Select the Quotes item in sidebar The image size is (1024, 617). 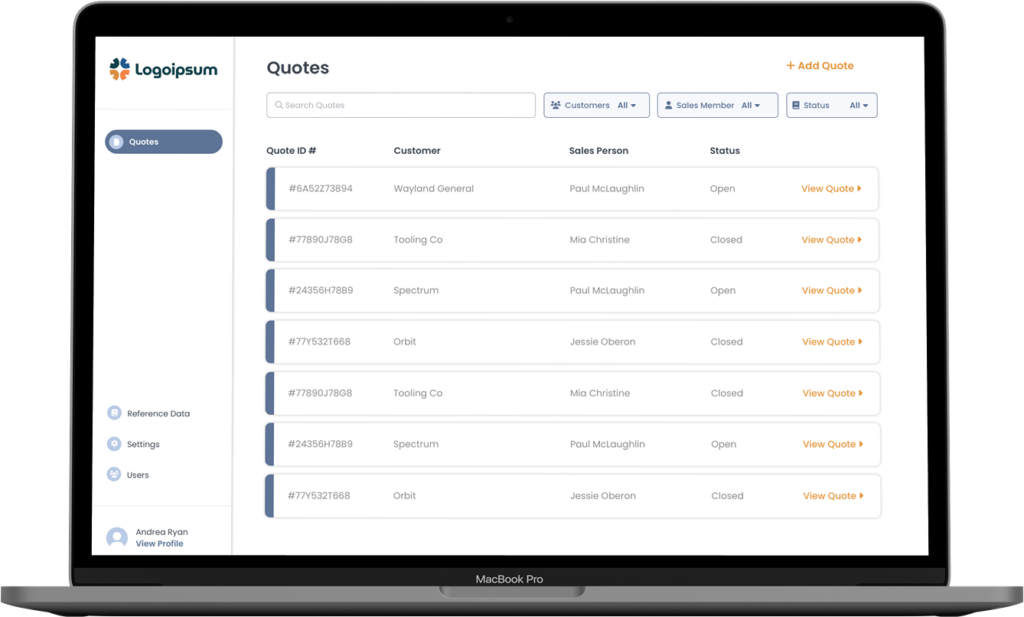pos(164,142)
